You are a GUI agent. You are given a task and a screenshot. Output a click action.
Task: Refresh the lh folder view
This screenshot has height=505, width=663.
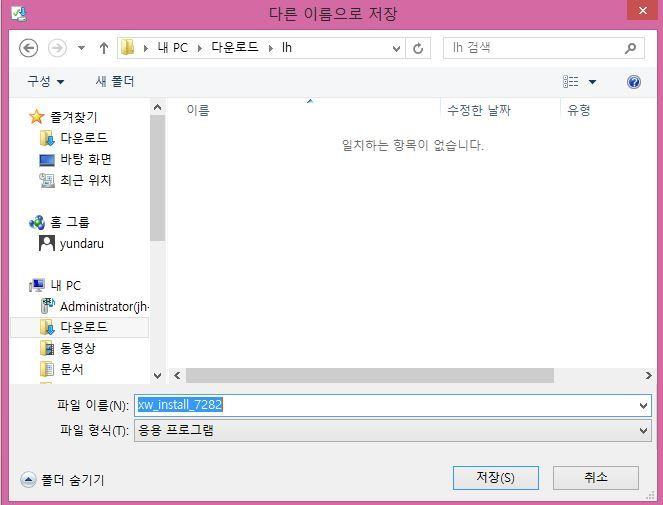tap(418, 48)
